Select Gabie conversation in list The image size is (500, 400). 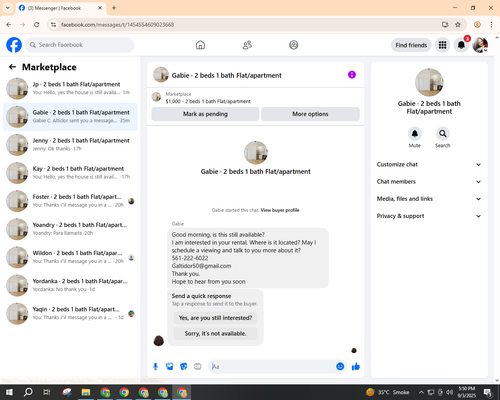pyautogui.click(x=70, y=117)
